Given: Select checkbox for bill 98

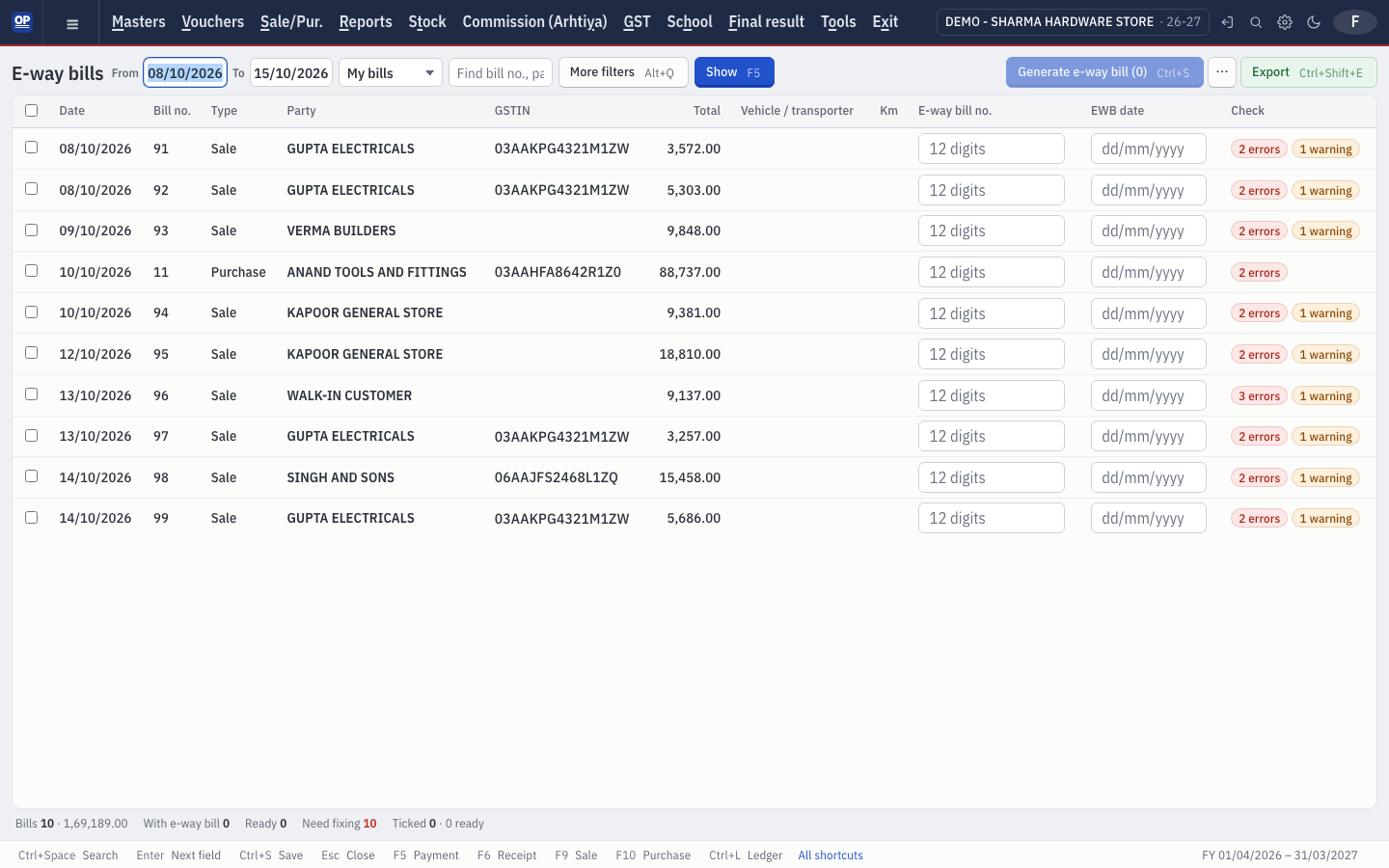Looking at the screenshot, I should click(x=32, y=476).
